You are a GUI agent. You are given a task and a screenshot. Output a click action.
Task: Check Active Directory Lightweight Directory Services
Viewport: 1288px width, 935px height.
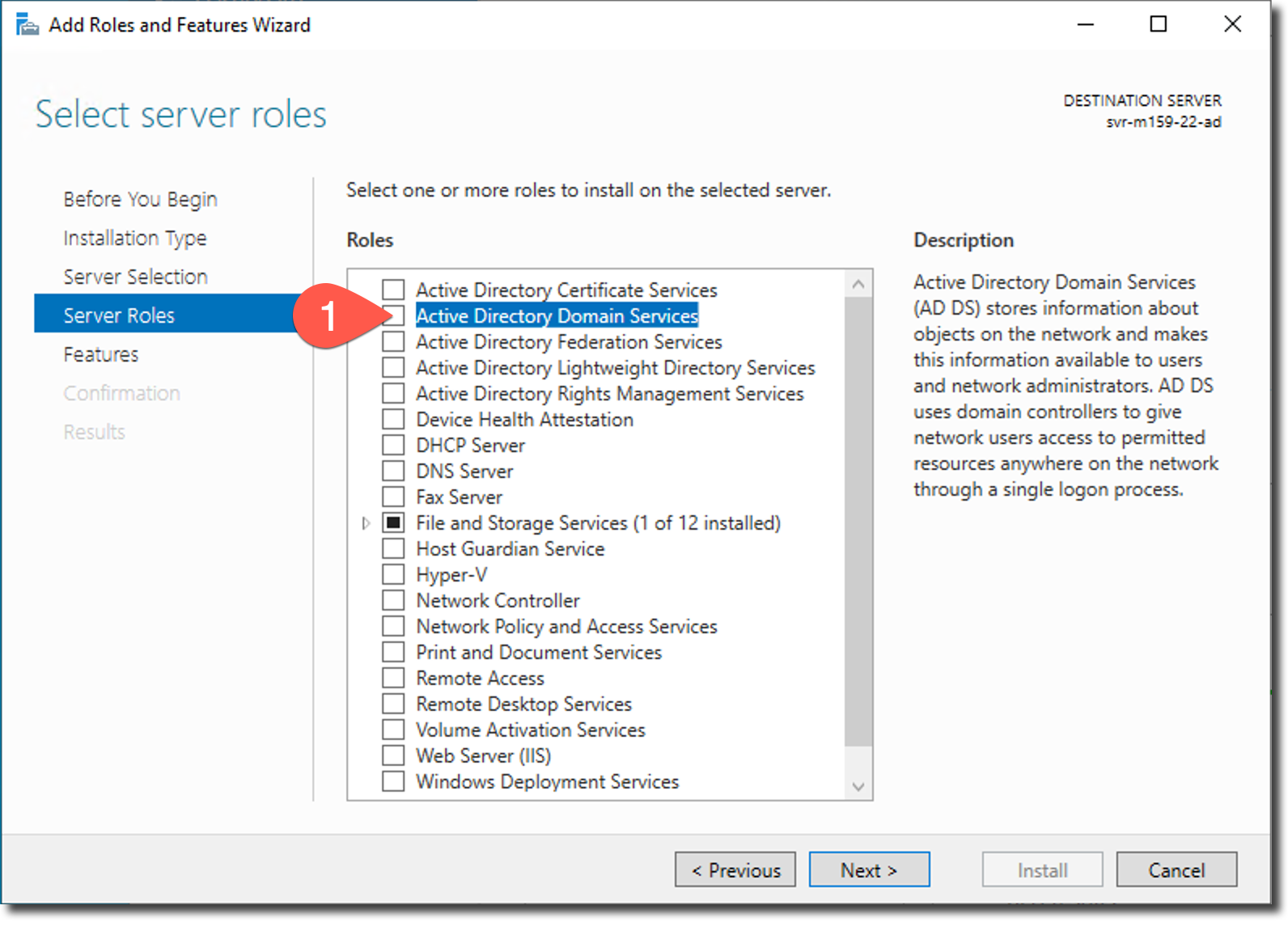(x=393, y=367)
